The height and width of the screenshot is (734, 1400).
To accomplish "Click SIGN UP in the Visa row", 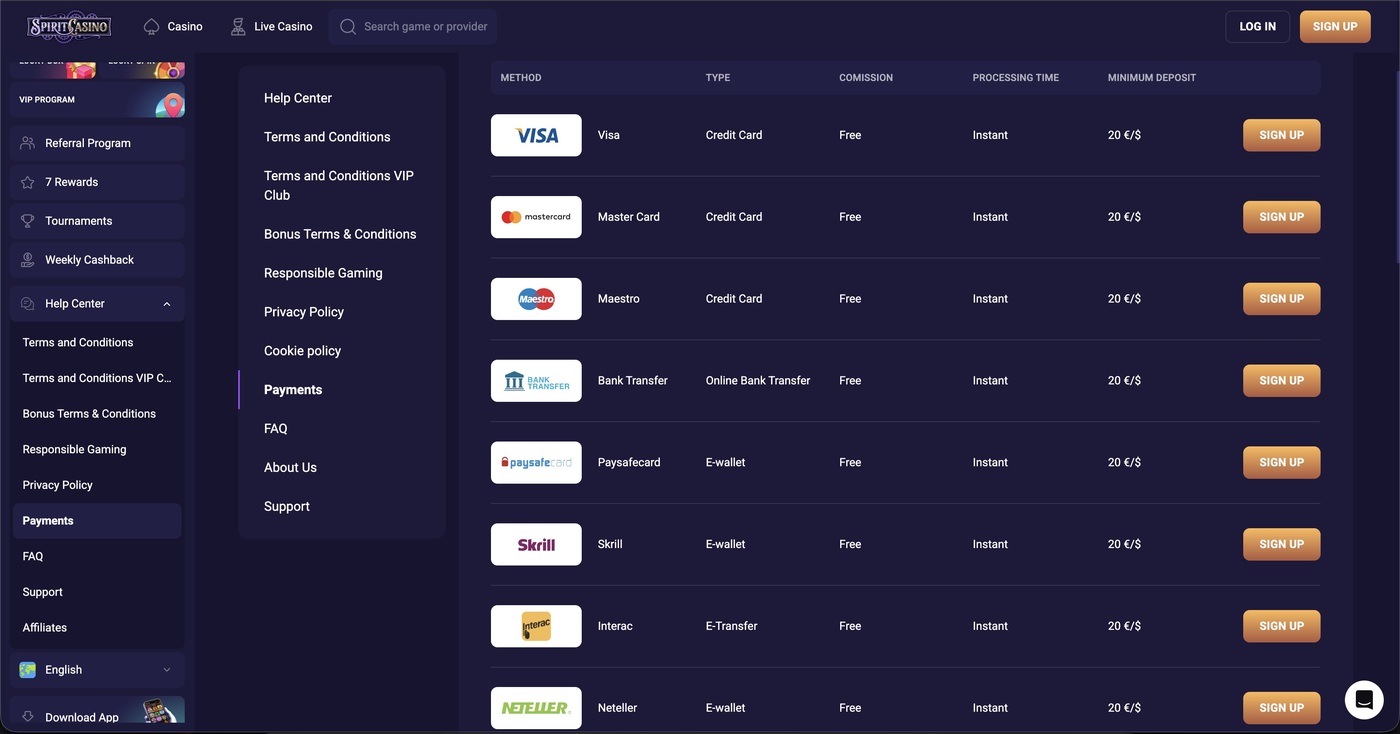I will tap(1281, 135).
